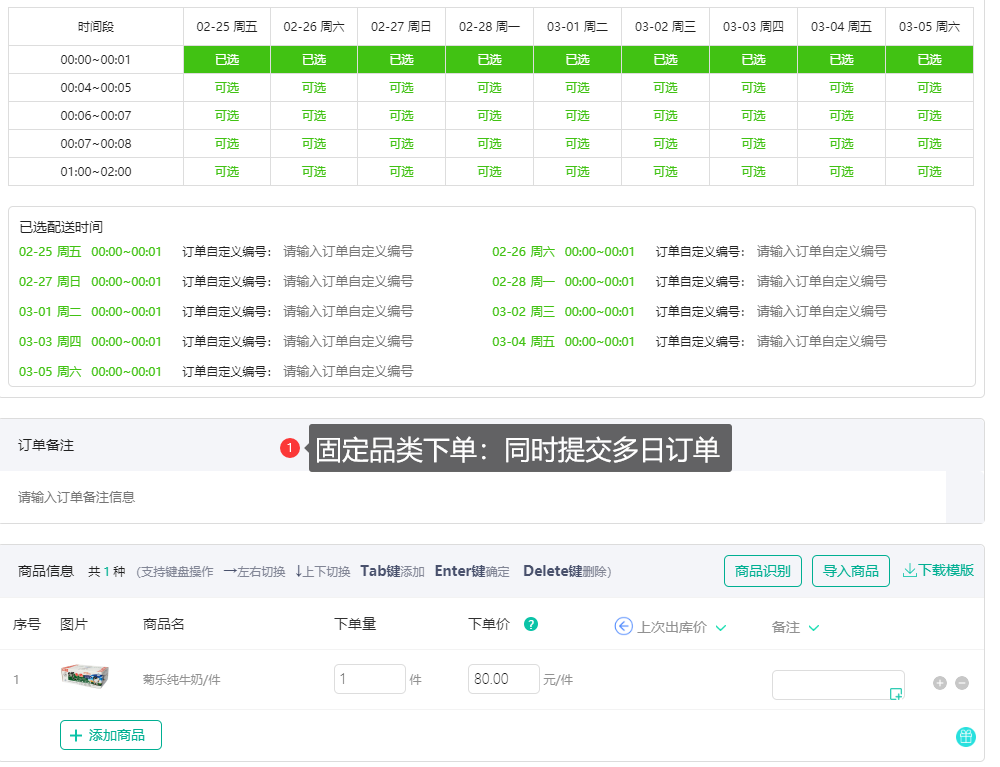Open the 上次出库价 dropdown
This screenshot has height=767, width=1000.
(720, 626)
